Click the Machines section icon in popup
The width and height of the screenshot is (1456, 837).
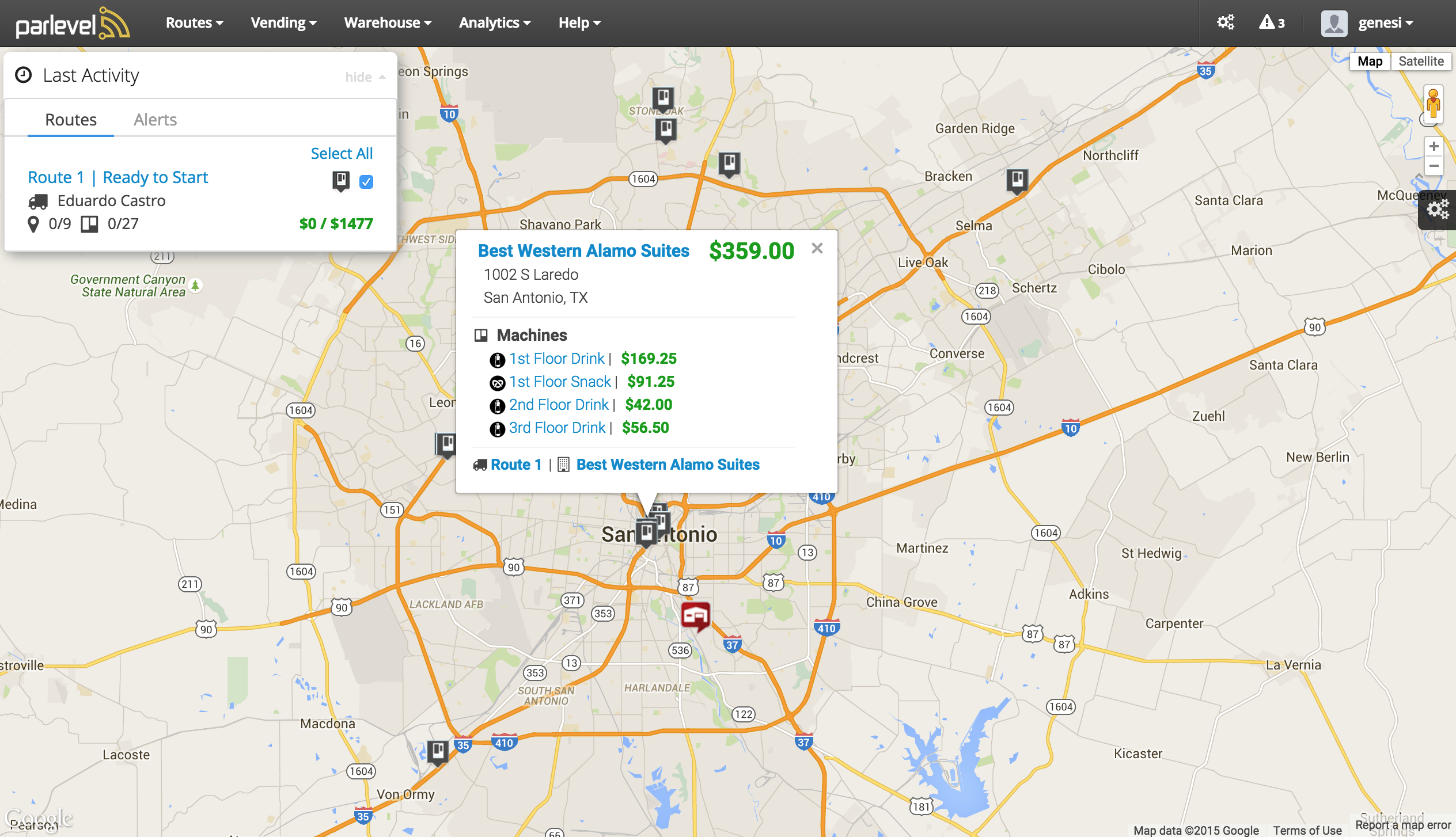481,336
